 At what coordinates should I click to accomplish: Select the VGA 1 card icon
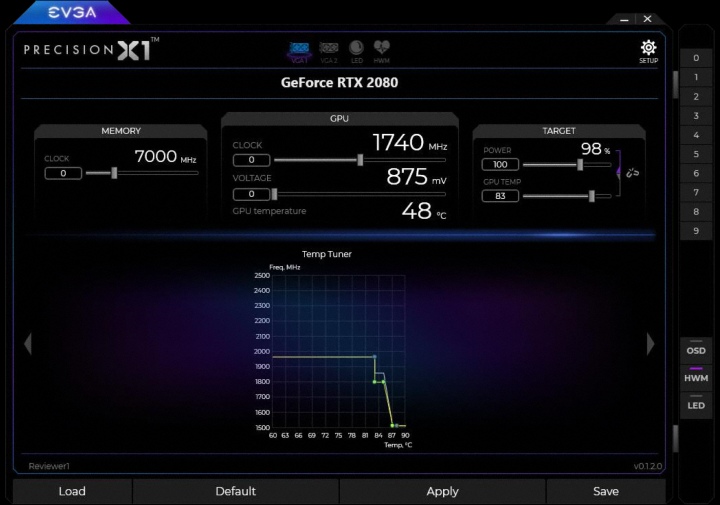coord(299,52)
